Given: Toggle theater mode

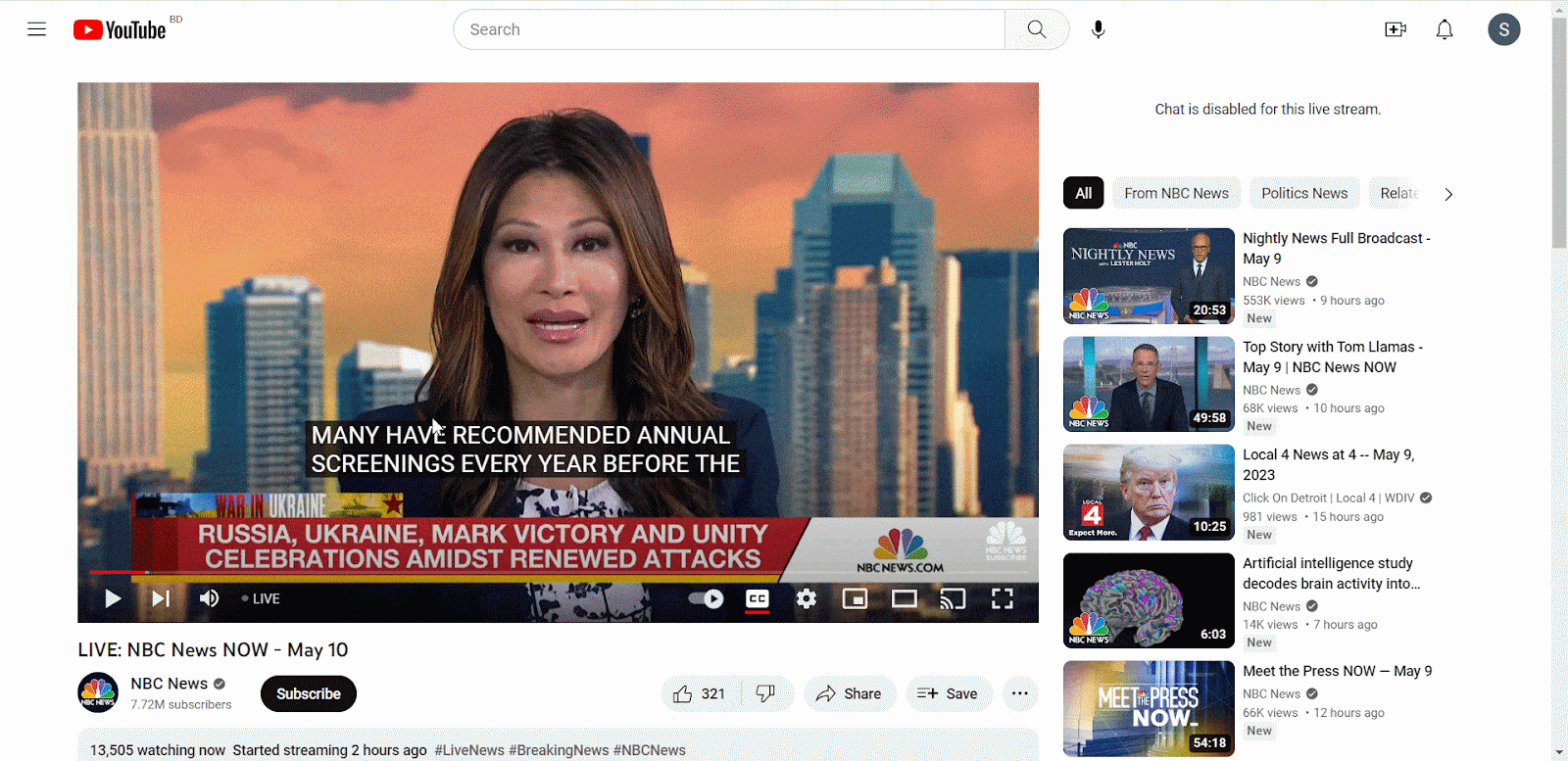Looking at the screenshot, I should point(905,598).
